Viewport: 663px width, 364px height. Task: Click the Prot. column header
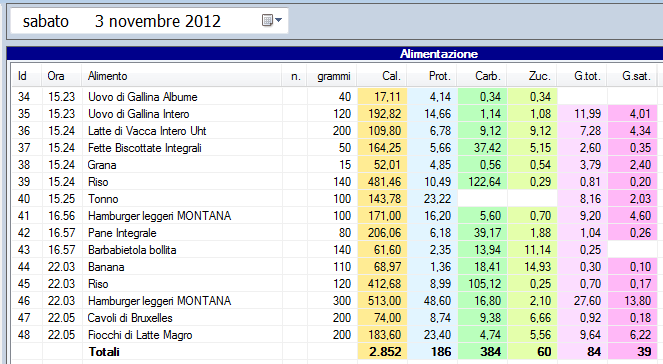[x=432, y=76]
